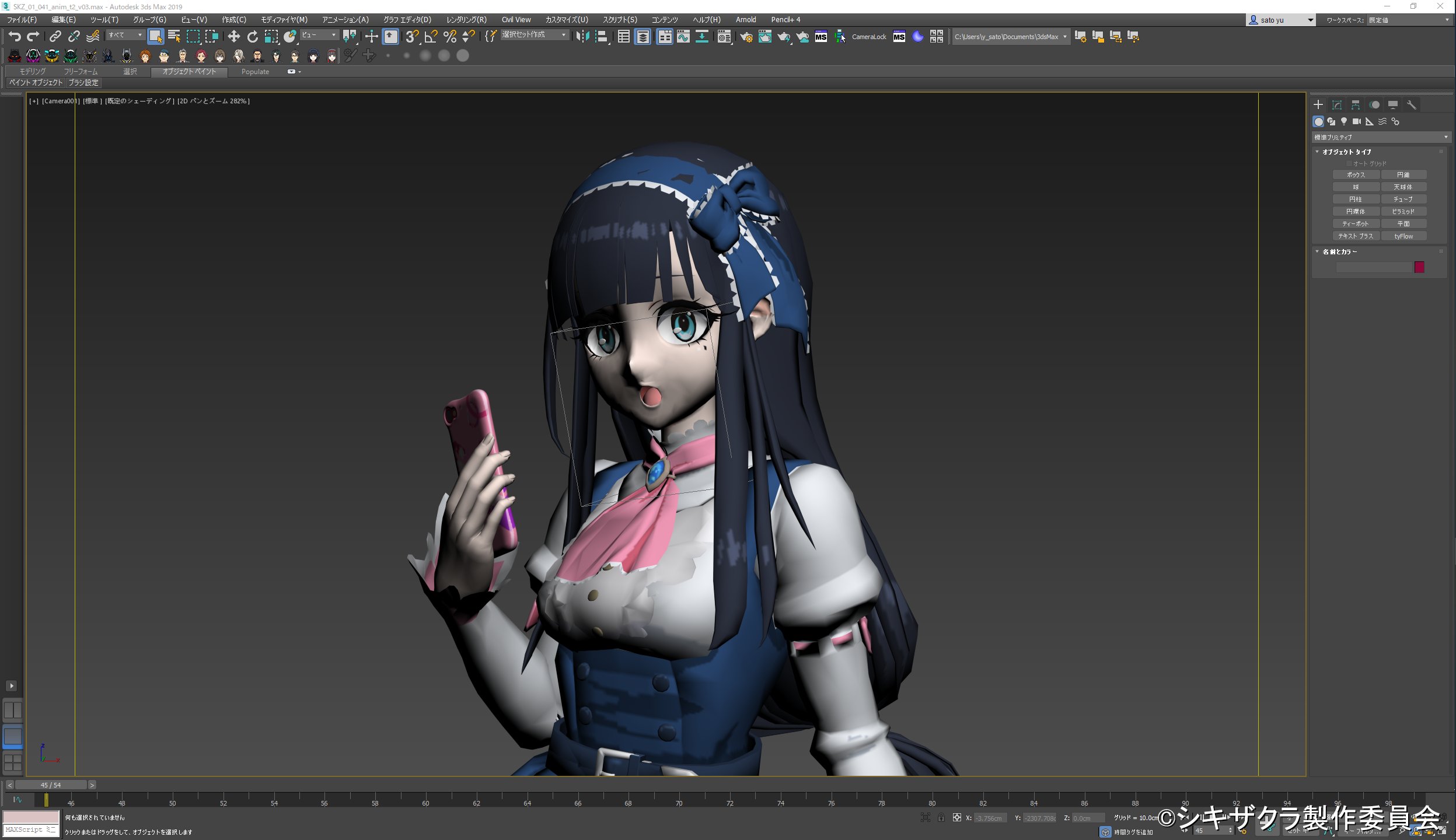The image size is (1456, 840).
Task: Switch to Helpers creation category
Action: click(x=1370, y=121)
